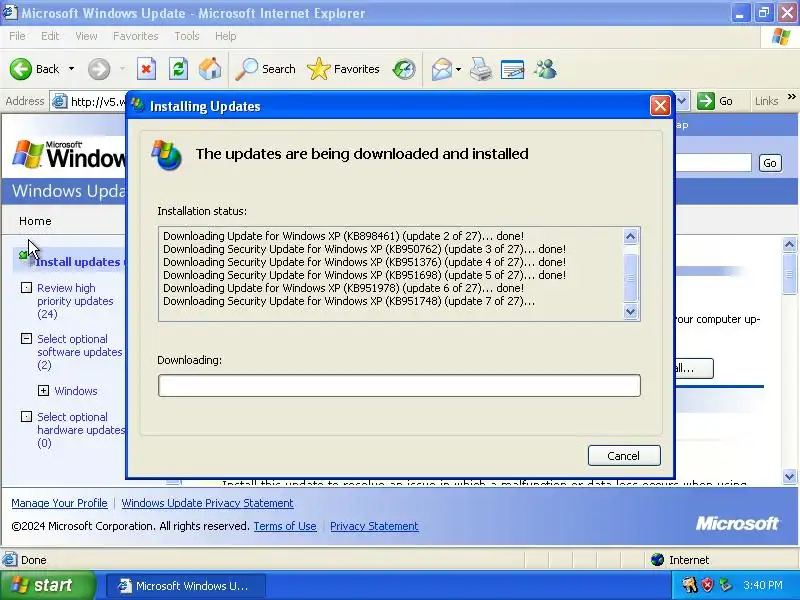Toggle the Select optional hardware updates box
The width and height of the screenshot is (800, 600).
pos(26,416)
